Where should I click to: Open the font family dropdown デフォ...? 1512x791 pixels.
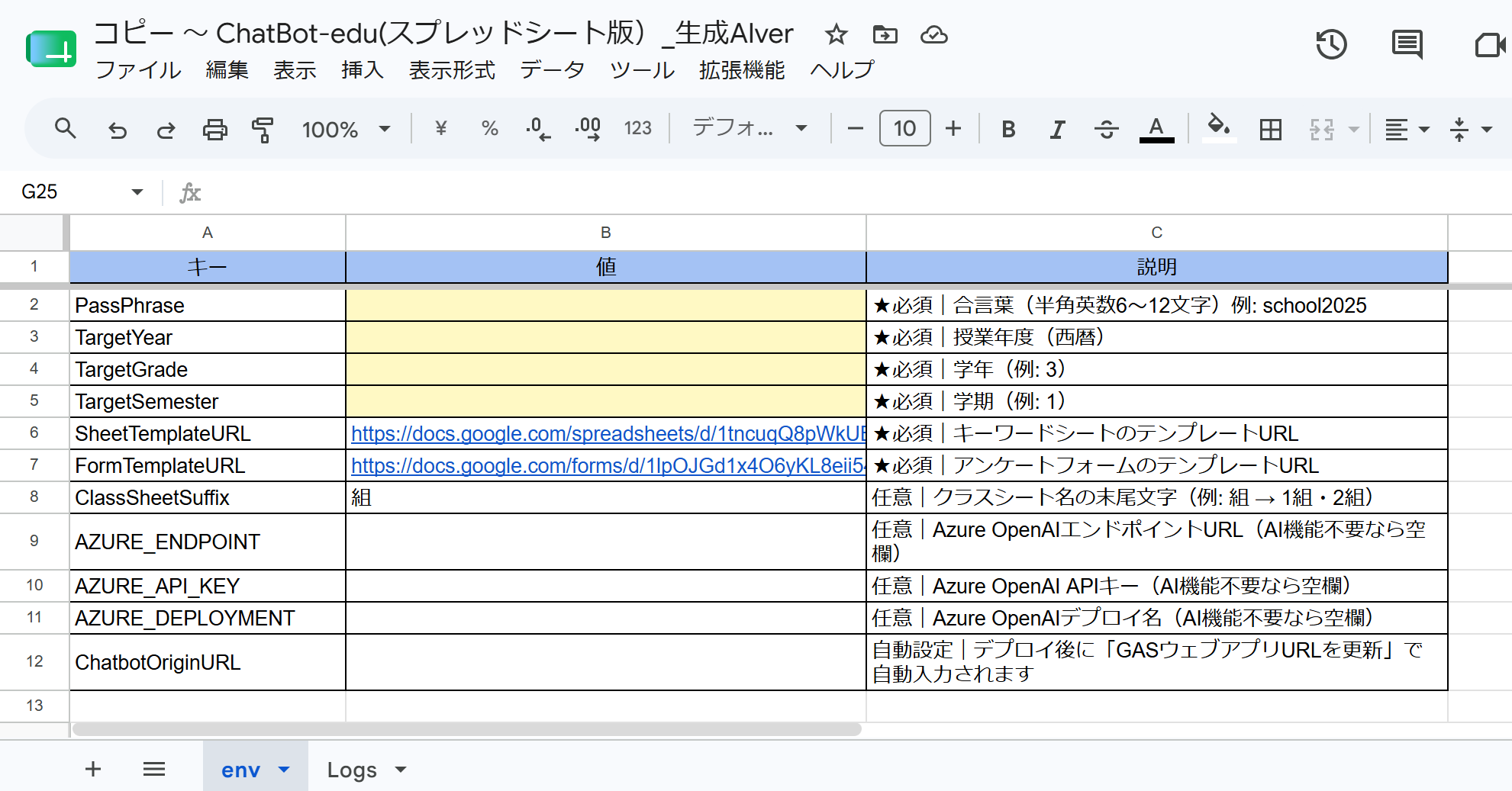[750, 128]
